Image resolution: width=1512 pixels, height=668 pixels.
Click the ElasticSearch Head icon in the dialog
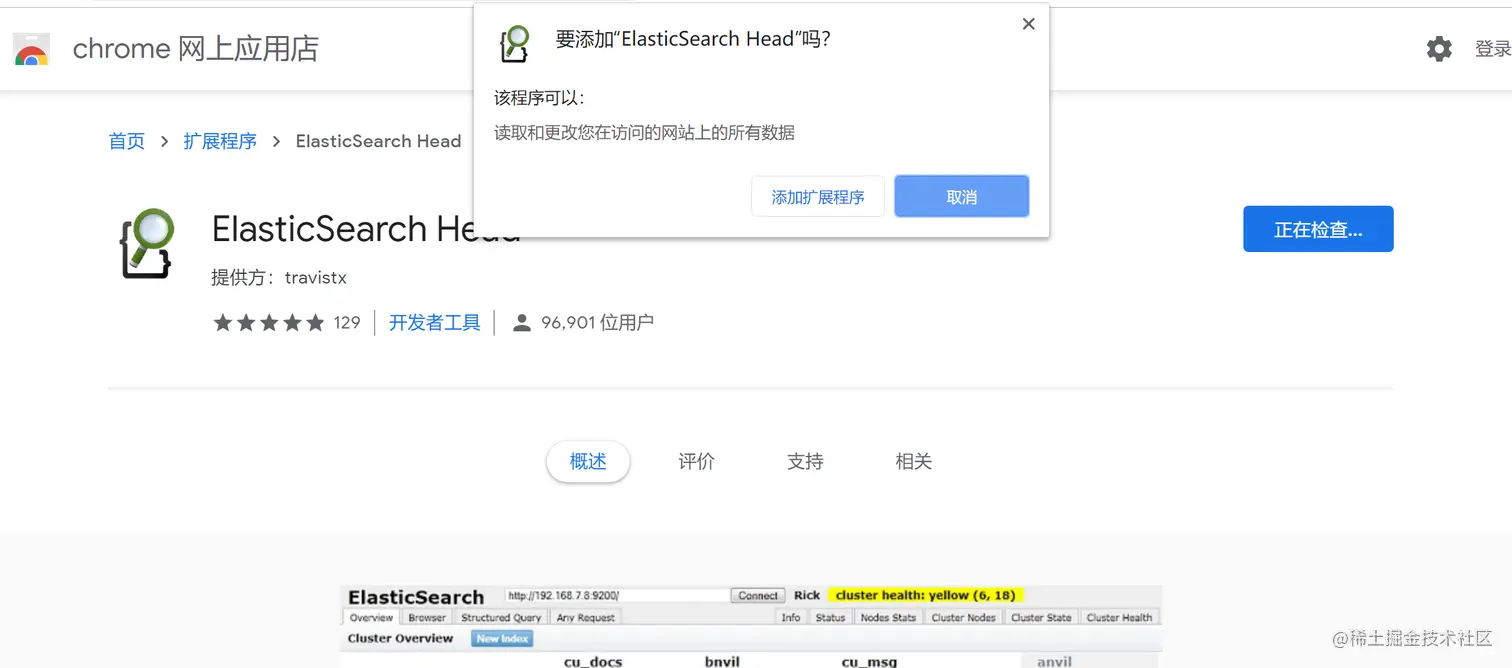click(514, 43)
